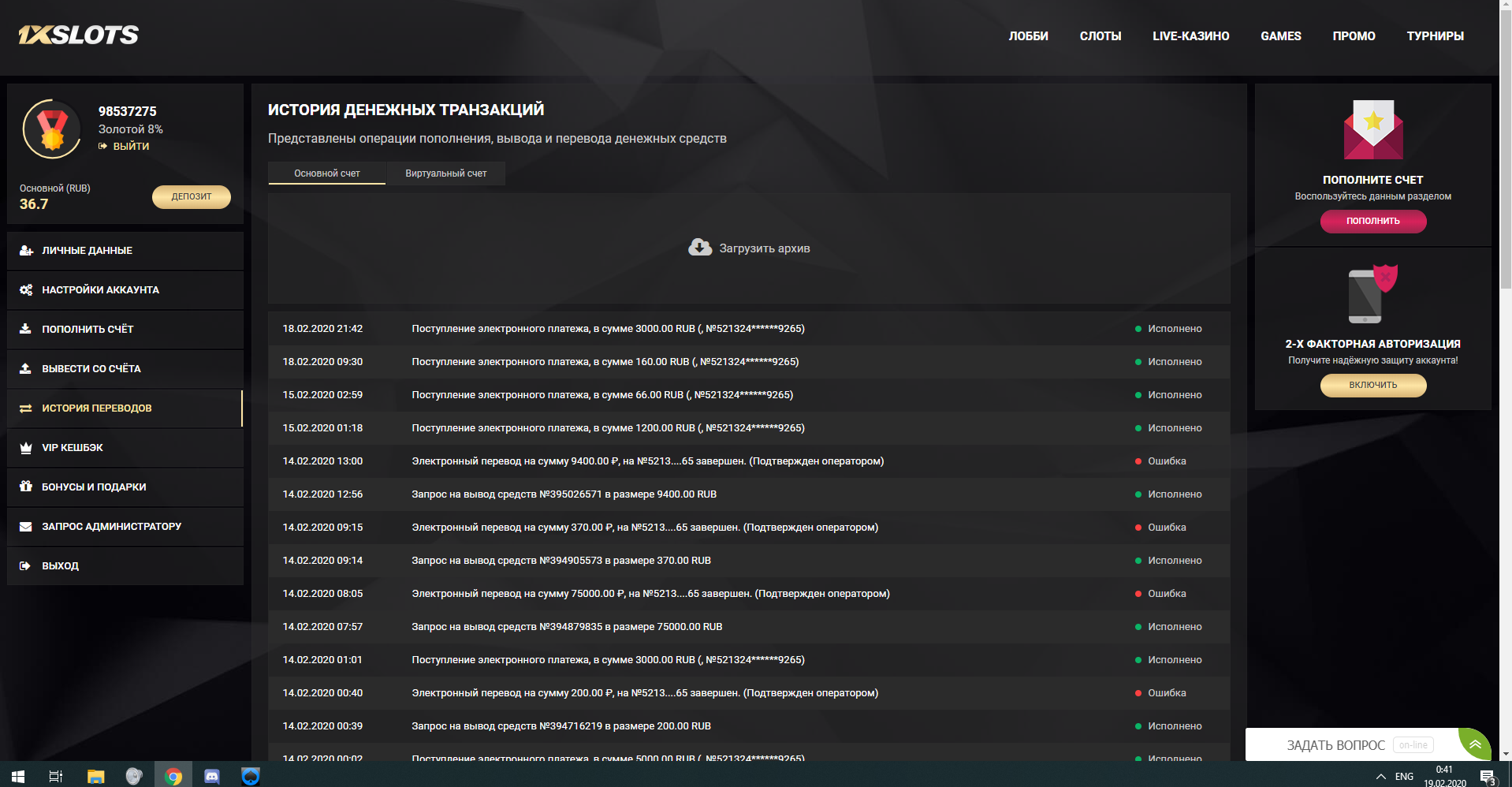1512x787 pixels.
Task: Click the gold medal profile avatar
Action: coord(52,129)
